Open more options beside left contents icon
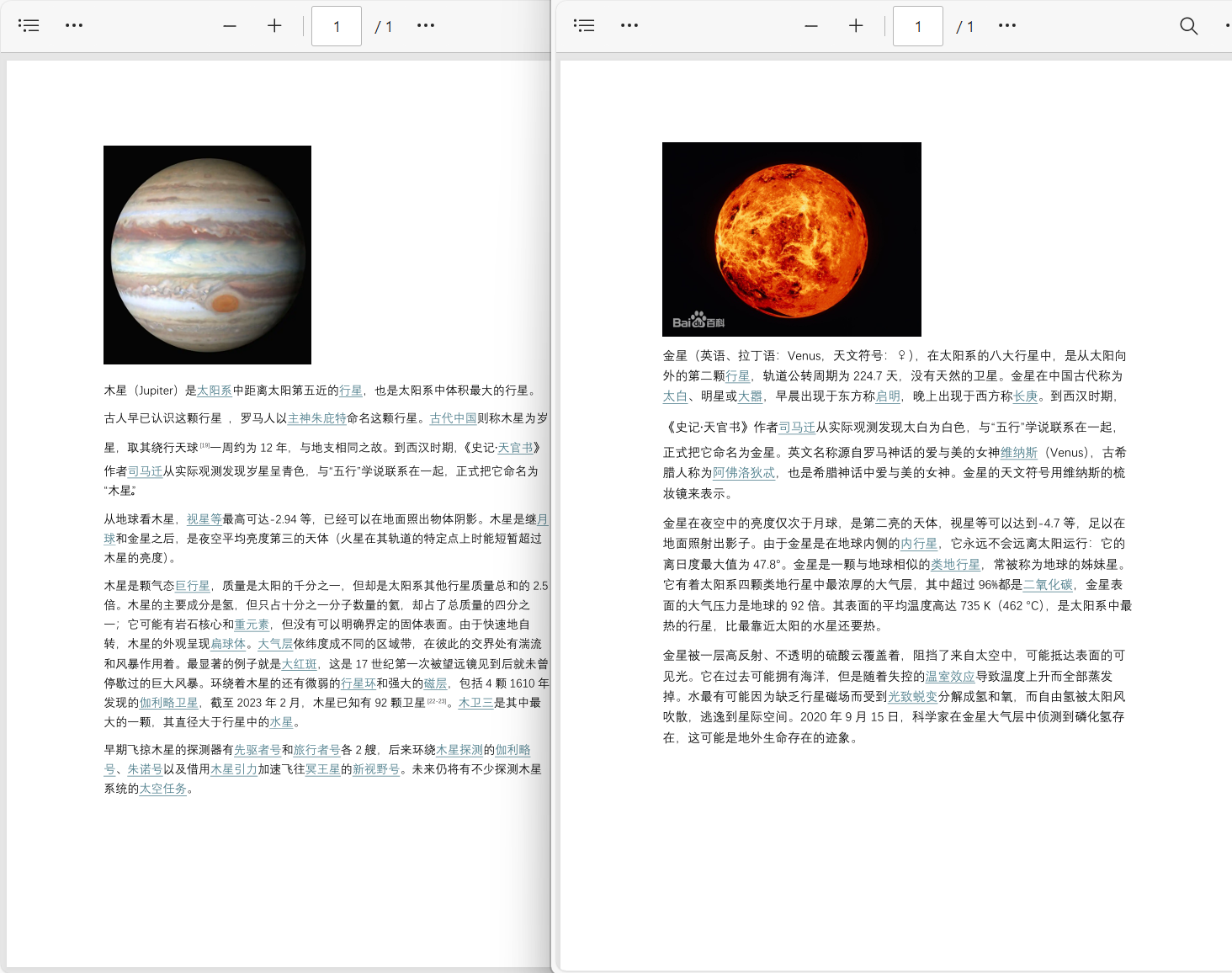Viewport: 1232px width, 973px height. tap(74, 25)
